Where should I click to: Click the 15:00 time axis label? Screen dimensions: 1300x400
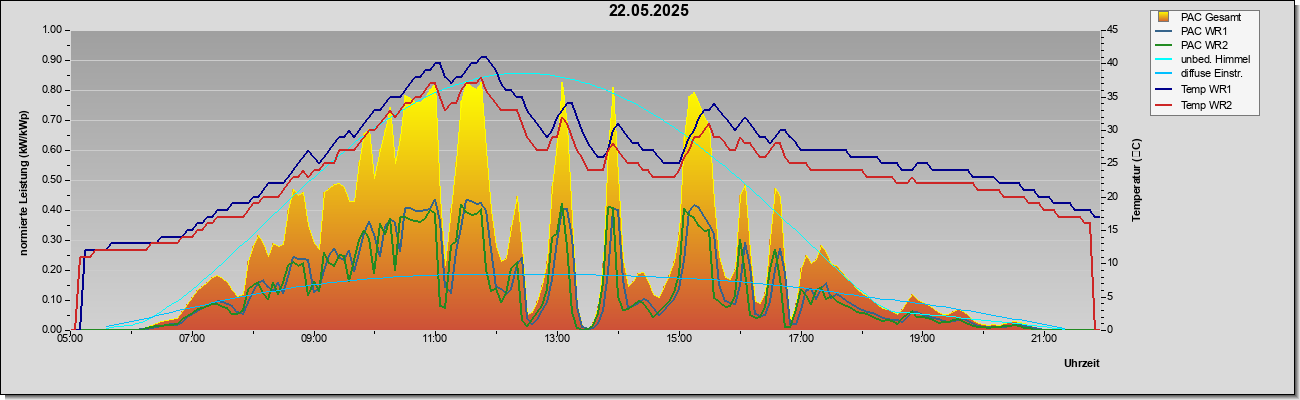678,339
